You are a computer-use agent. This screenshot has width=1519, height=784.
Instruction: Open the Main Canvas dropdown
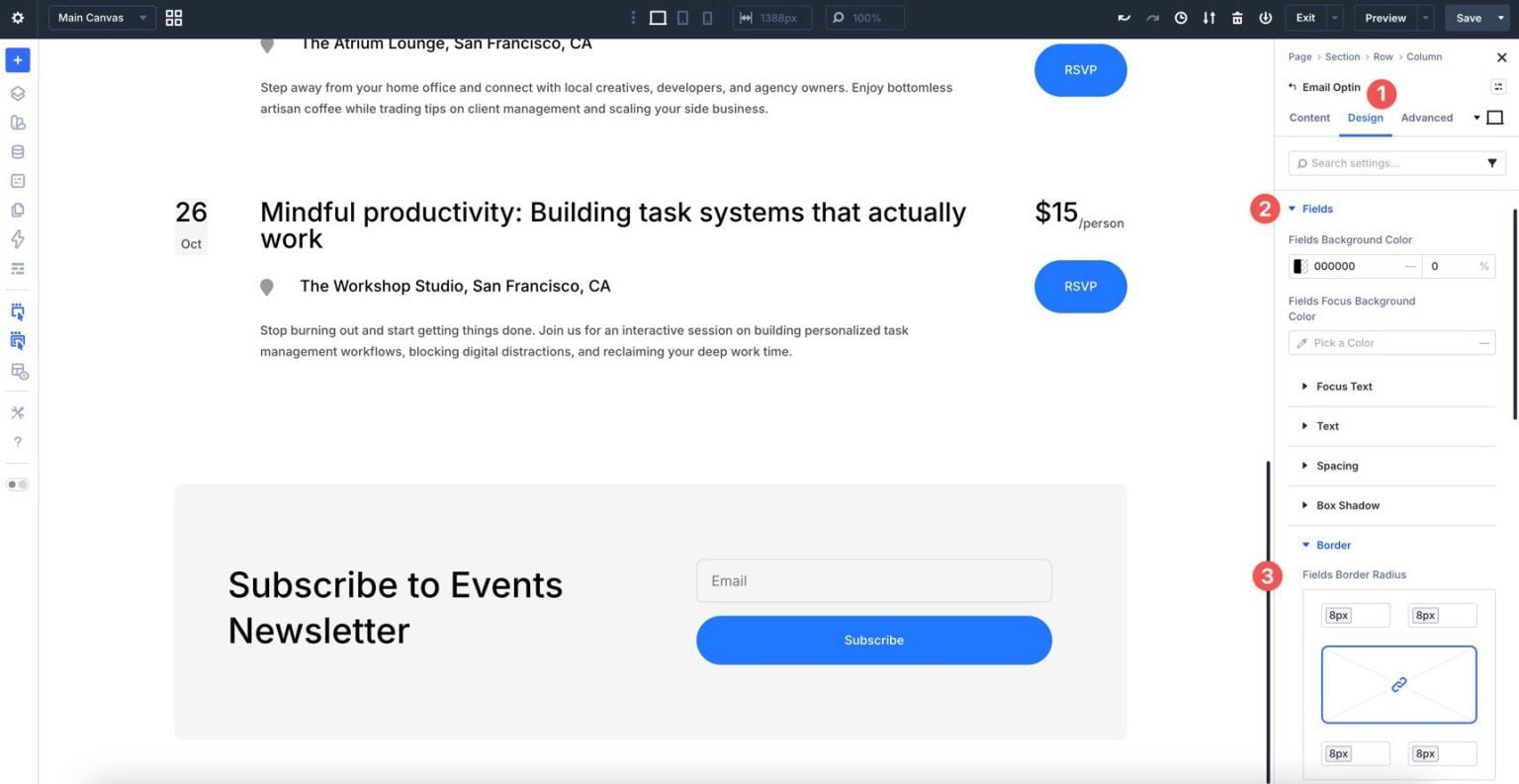(x=102, y=18)
